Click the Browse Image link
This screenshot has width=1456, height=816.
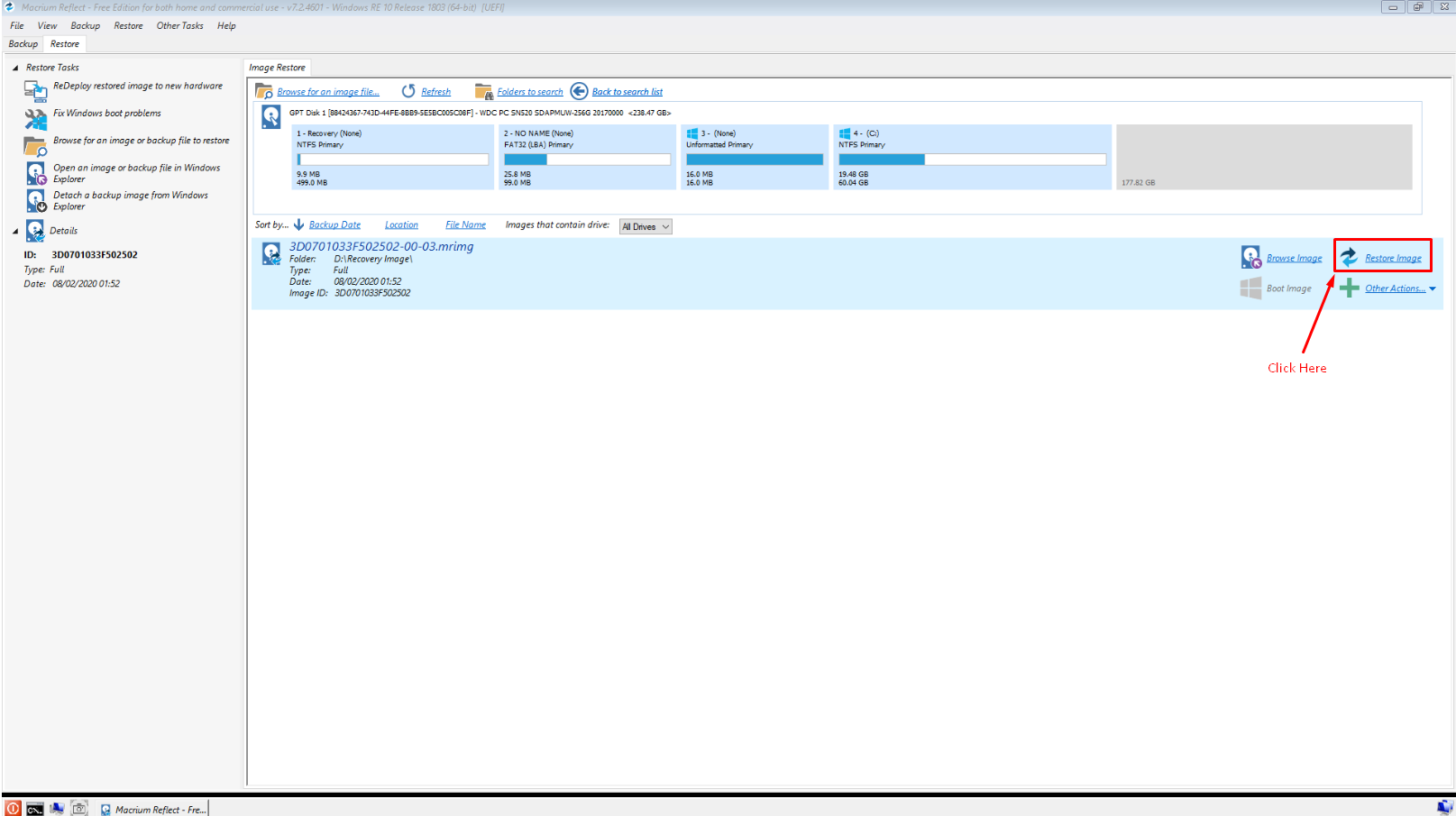click(1295, 258)
